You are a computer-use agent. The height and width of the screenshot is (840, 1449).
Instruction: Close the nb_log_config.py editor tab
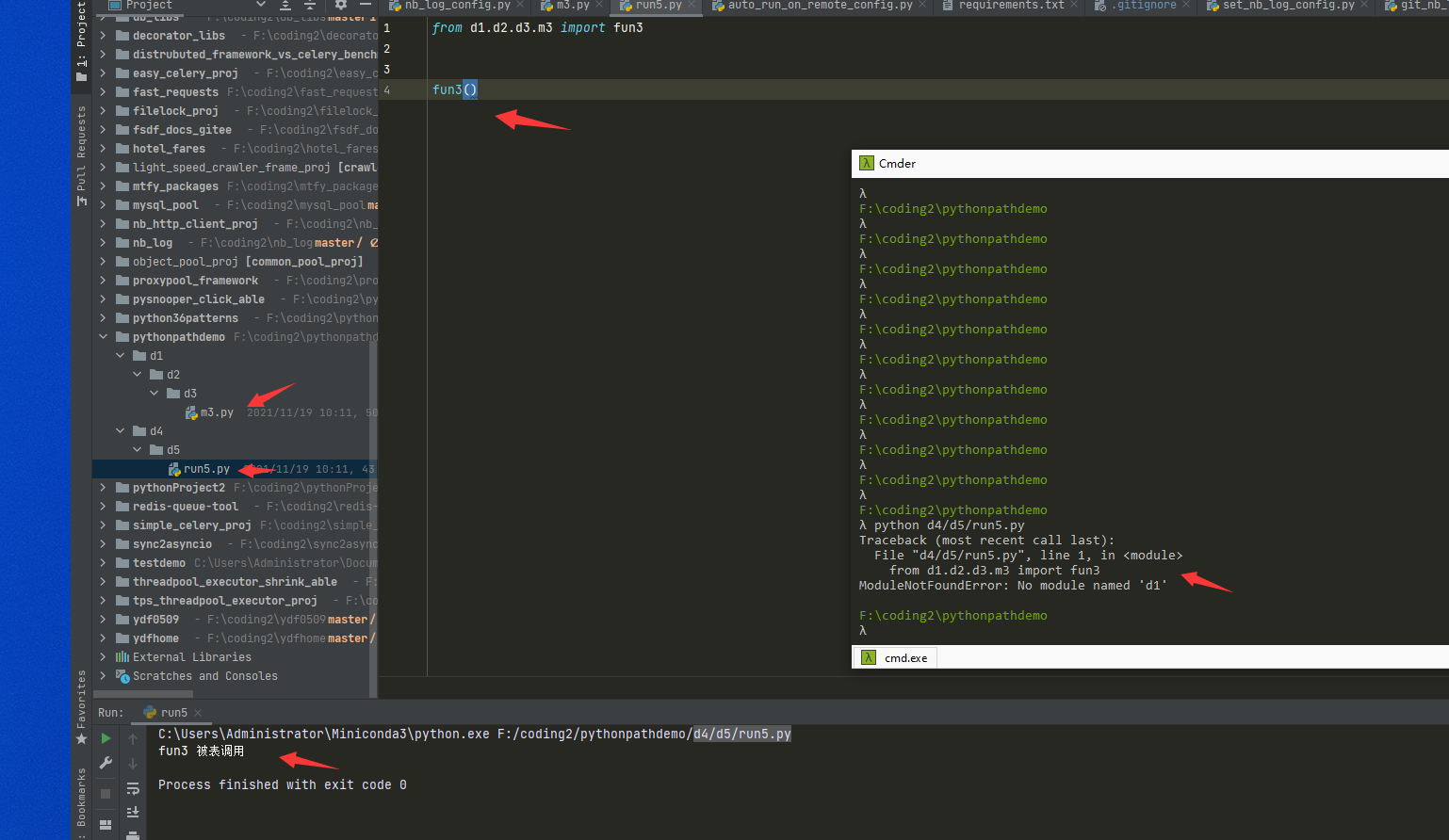520,5
